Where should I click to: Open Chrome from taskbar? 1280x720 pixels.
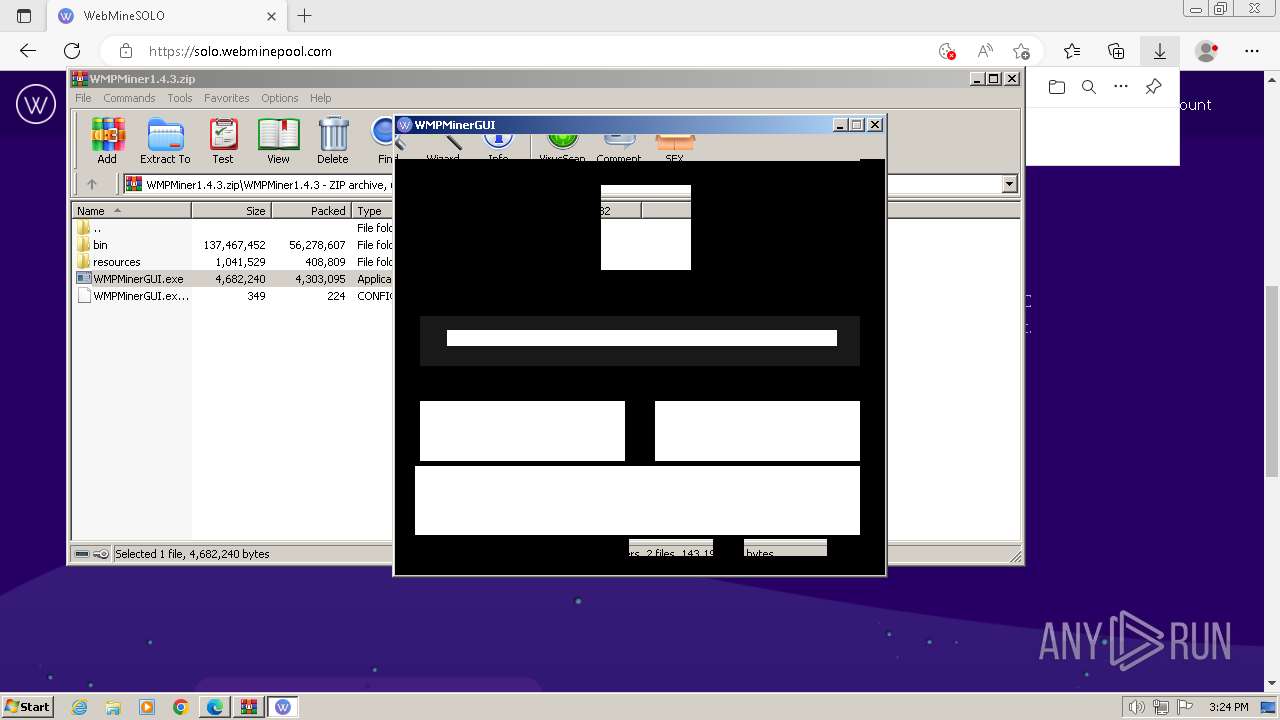[x=180, y=707]
